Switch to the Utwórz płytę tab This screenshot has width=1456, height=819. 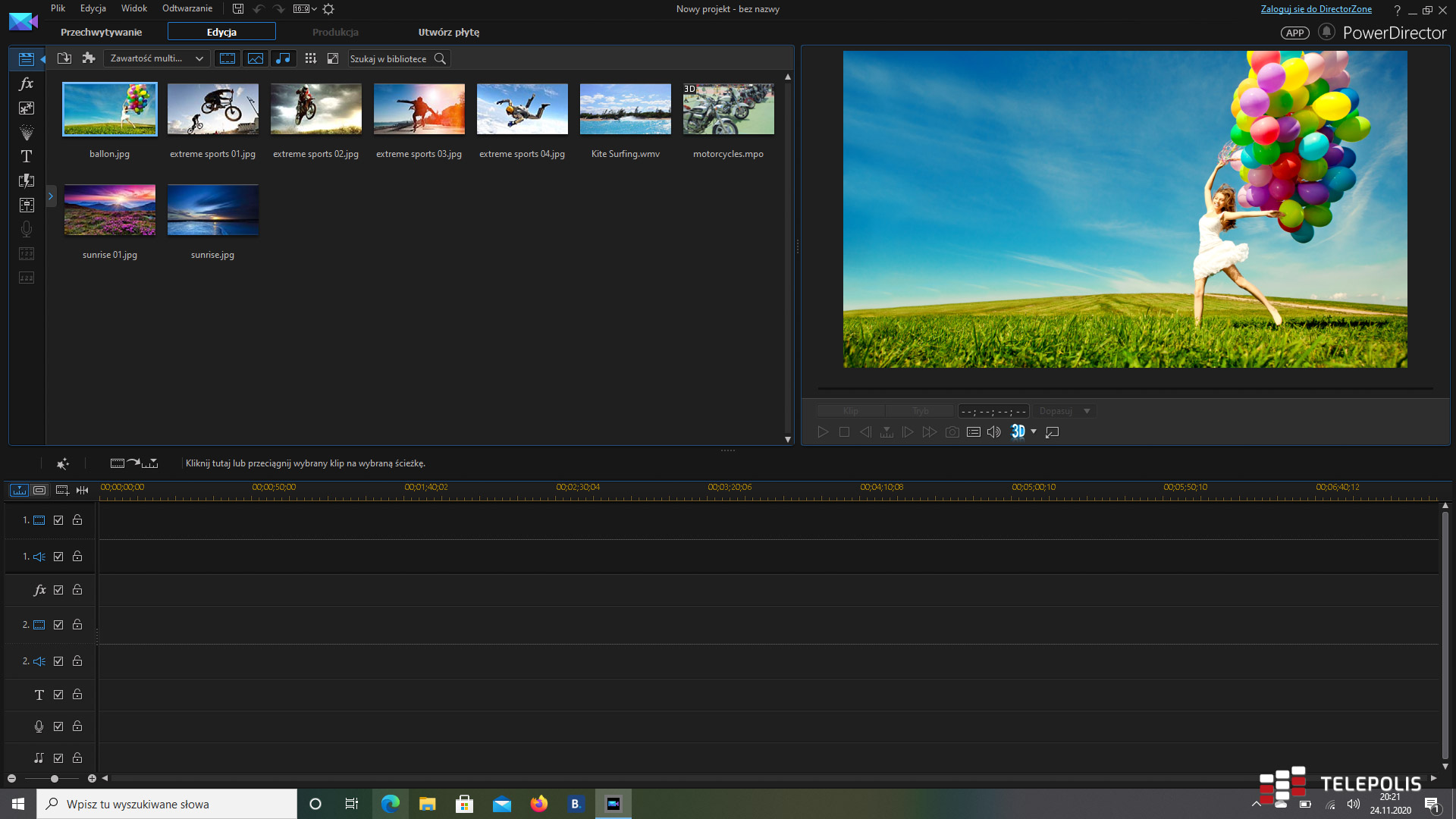pos(448,32)
